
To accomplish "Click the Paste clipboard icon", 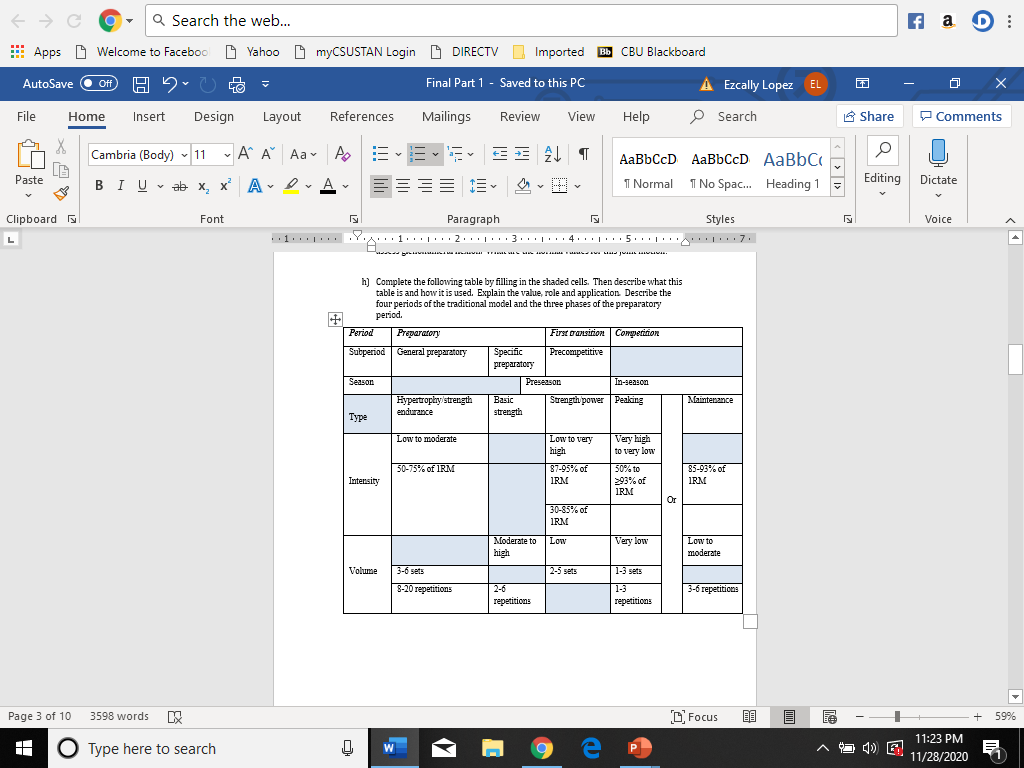I will (x=30, y=155).
